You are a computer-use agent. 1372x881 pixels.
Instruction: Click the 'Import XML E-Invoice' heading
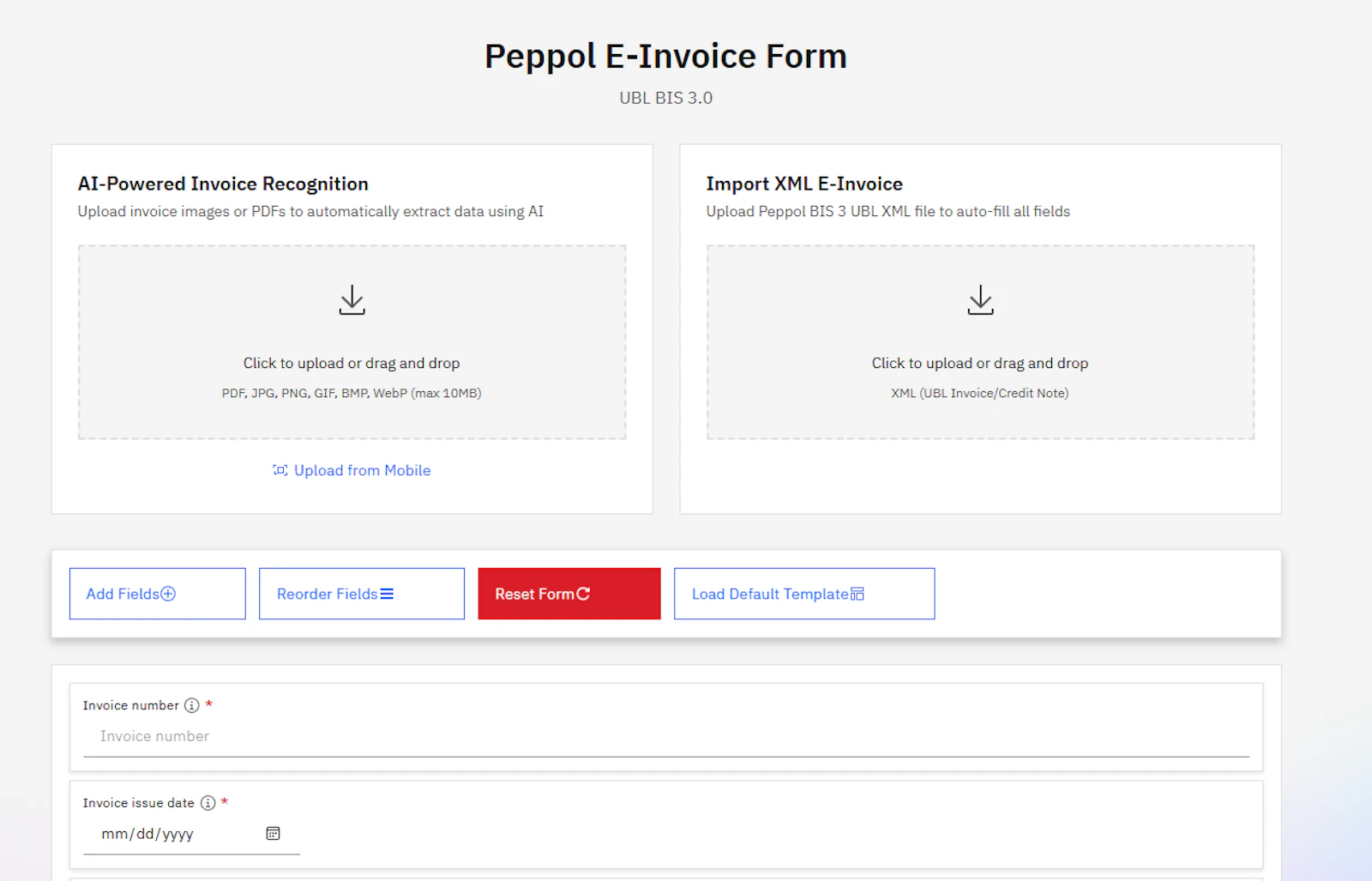[804, 184]
